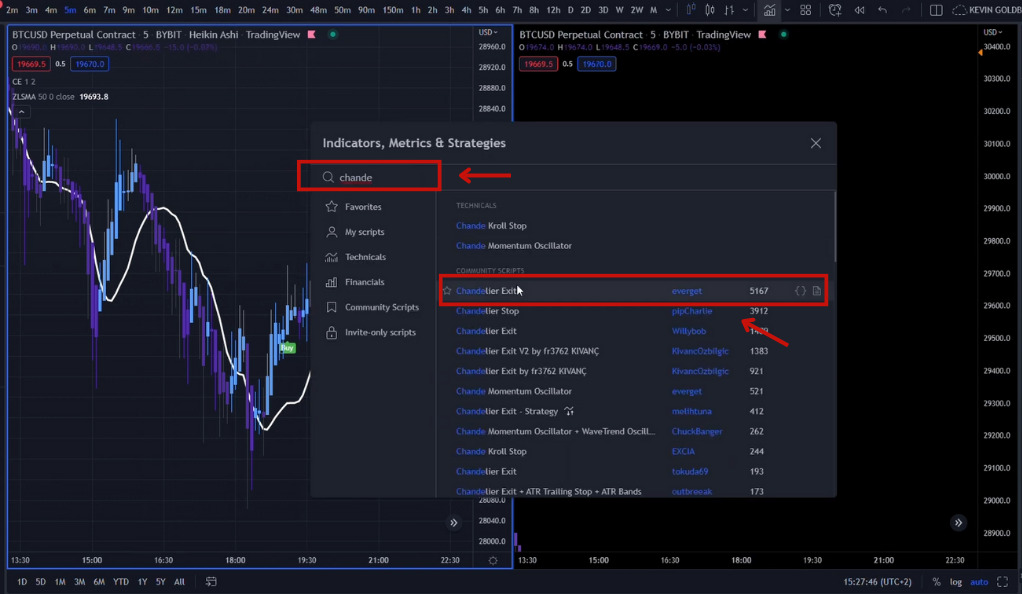Open the Indicators button in top toolbar
Image resolution: width=1022 pixels, height=594 pixels.
(769, 10)
